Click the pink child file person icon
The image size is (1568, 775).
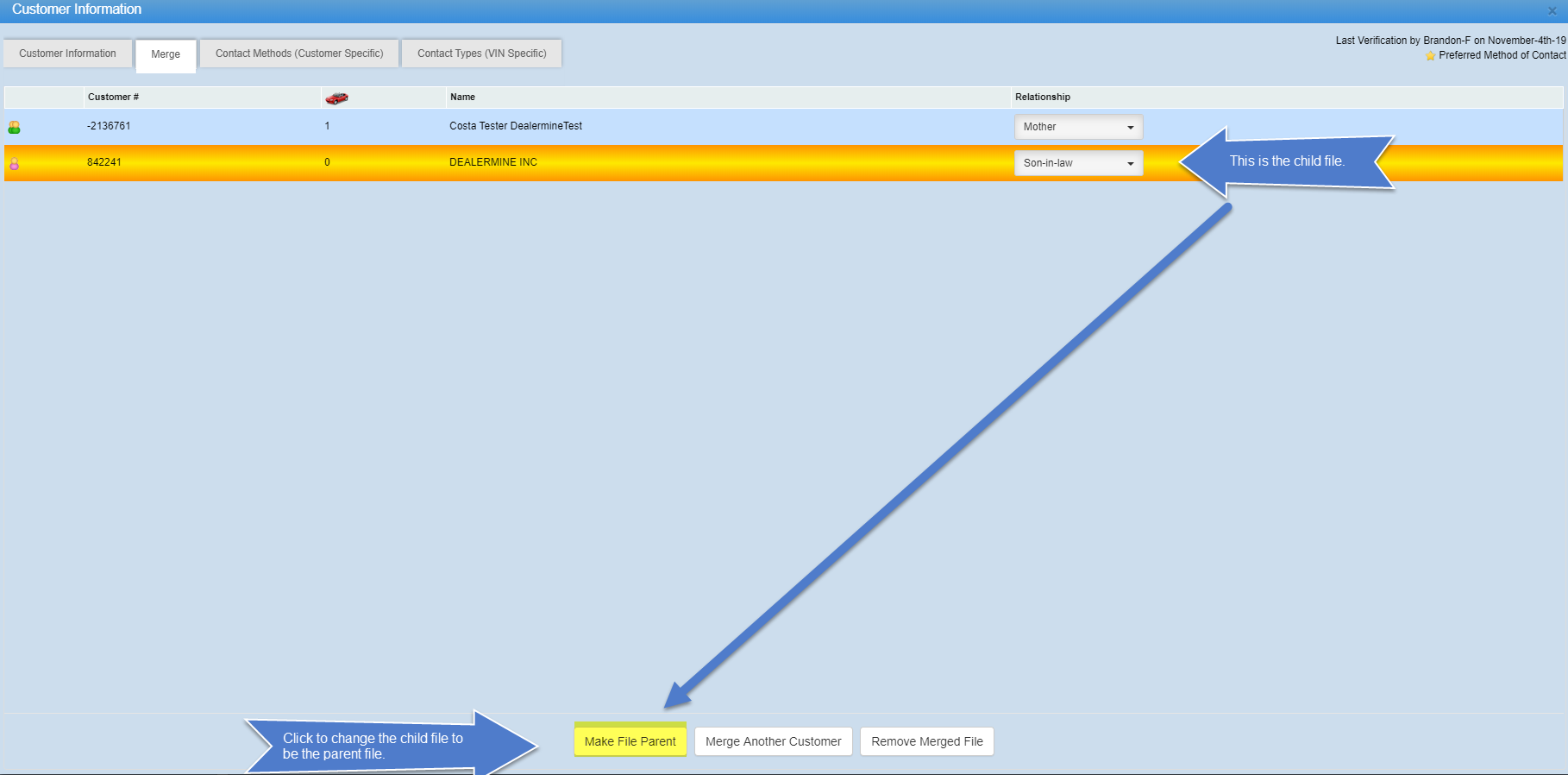(14, 163)
